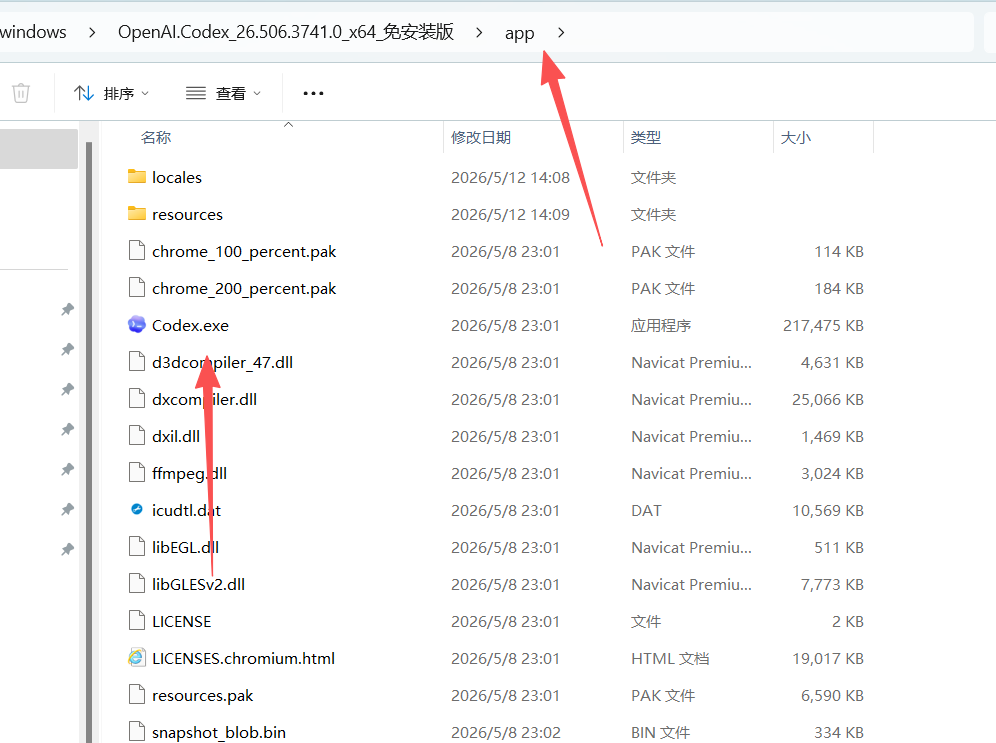Click the 10,569 KB size value
Image resolution: width=996 pixels, height=743 pixels.
(828, 511)
